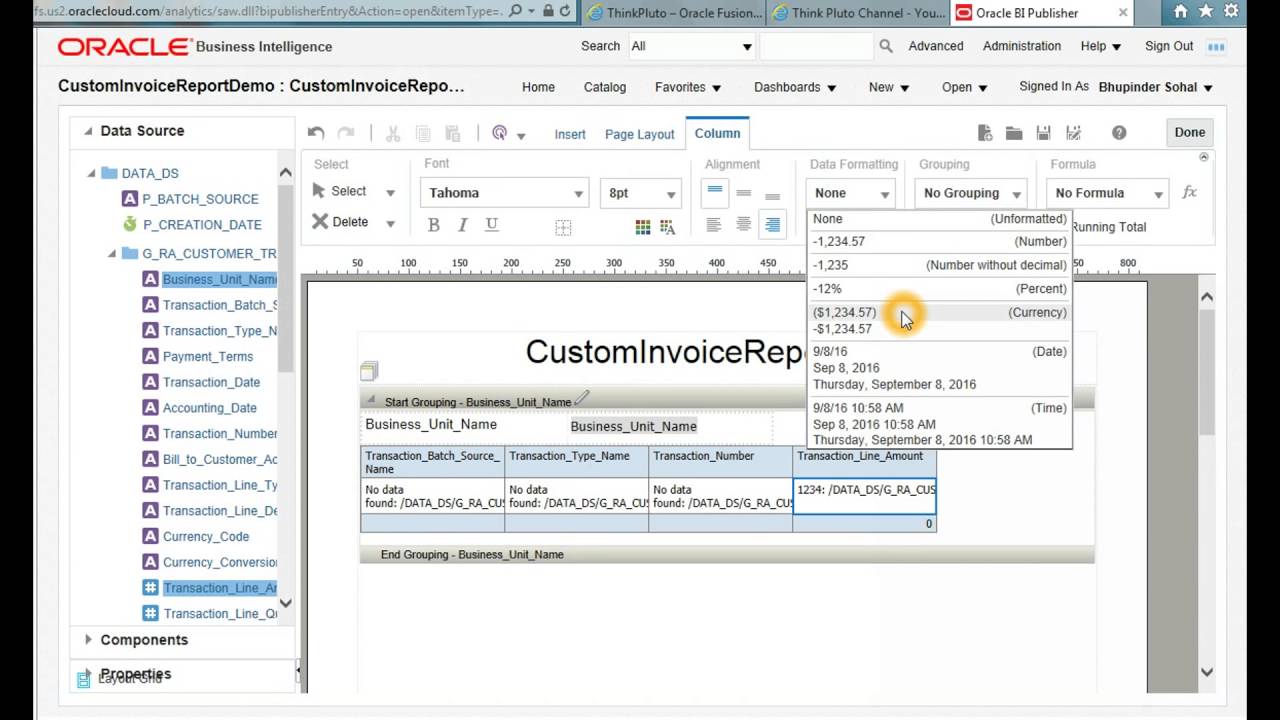Open layout folder icon
Image resolution: width=1280 pixels, height=720 pixels.
pyautogui.click(x=1014, y=133)
